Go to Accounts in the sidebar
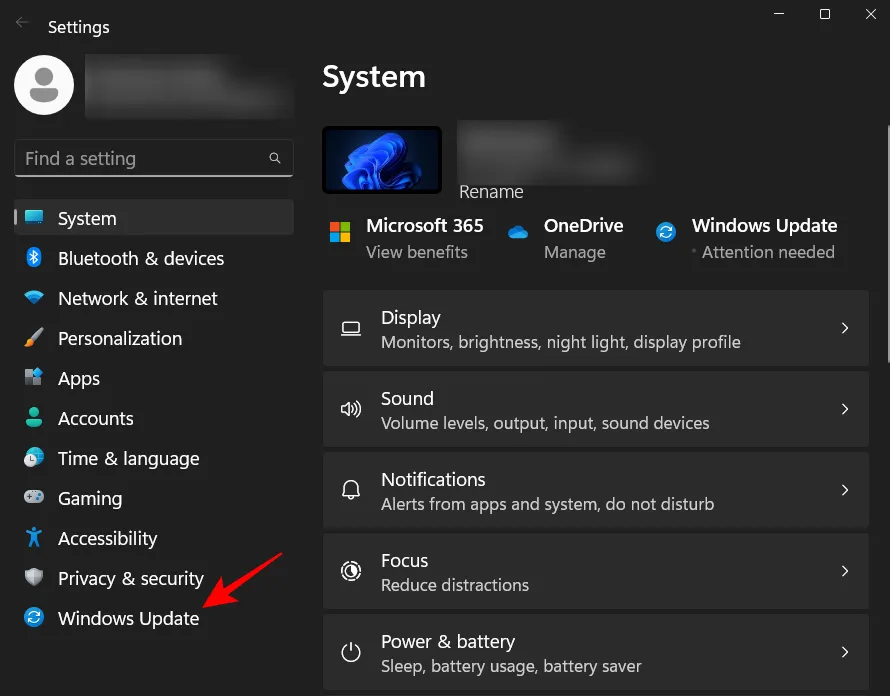The width and height of the screenshot is (890, 696). tap(95, 418)
